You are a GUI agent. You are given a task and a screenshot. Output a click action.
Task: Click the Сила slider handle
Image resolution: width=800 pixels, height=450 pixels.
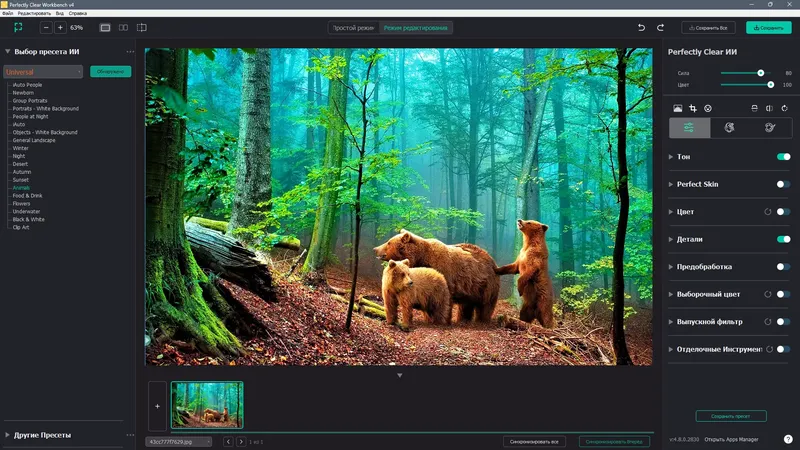[761, 73]
